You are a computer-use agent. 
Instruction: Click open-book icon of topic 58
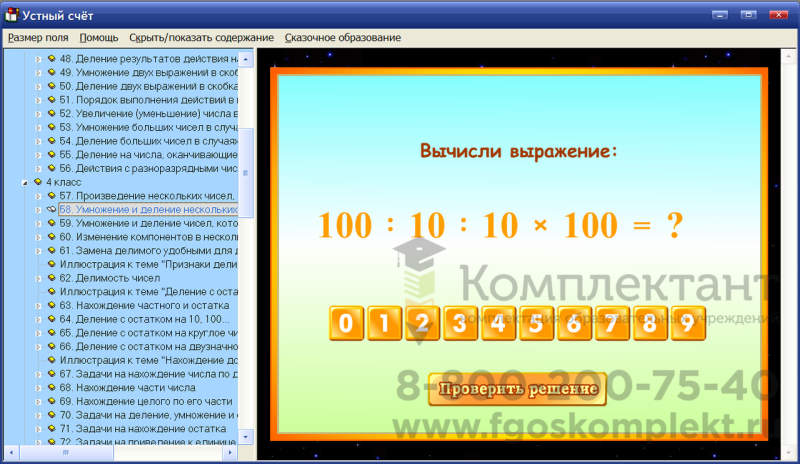tap(52, 209)
